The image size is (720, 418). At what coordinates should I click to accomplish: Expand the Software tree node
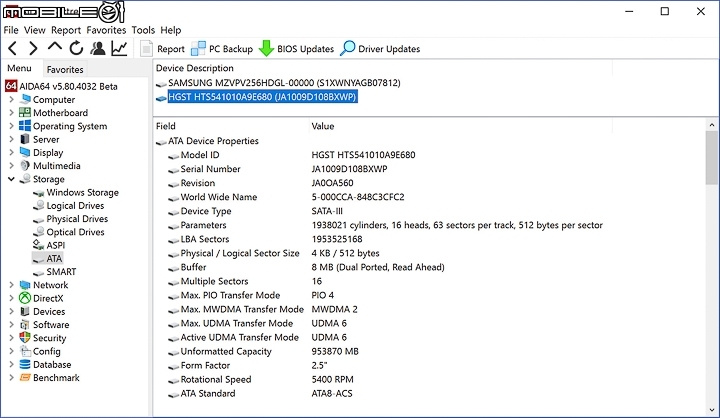[11, 325]
